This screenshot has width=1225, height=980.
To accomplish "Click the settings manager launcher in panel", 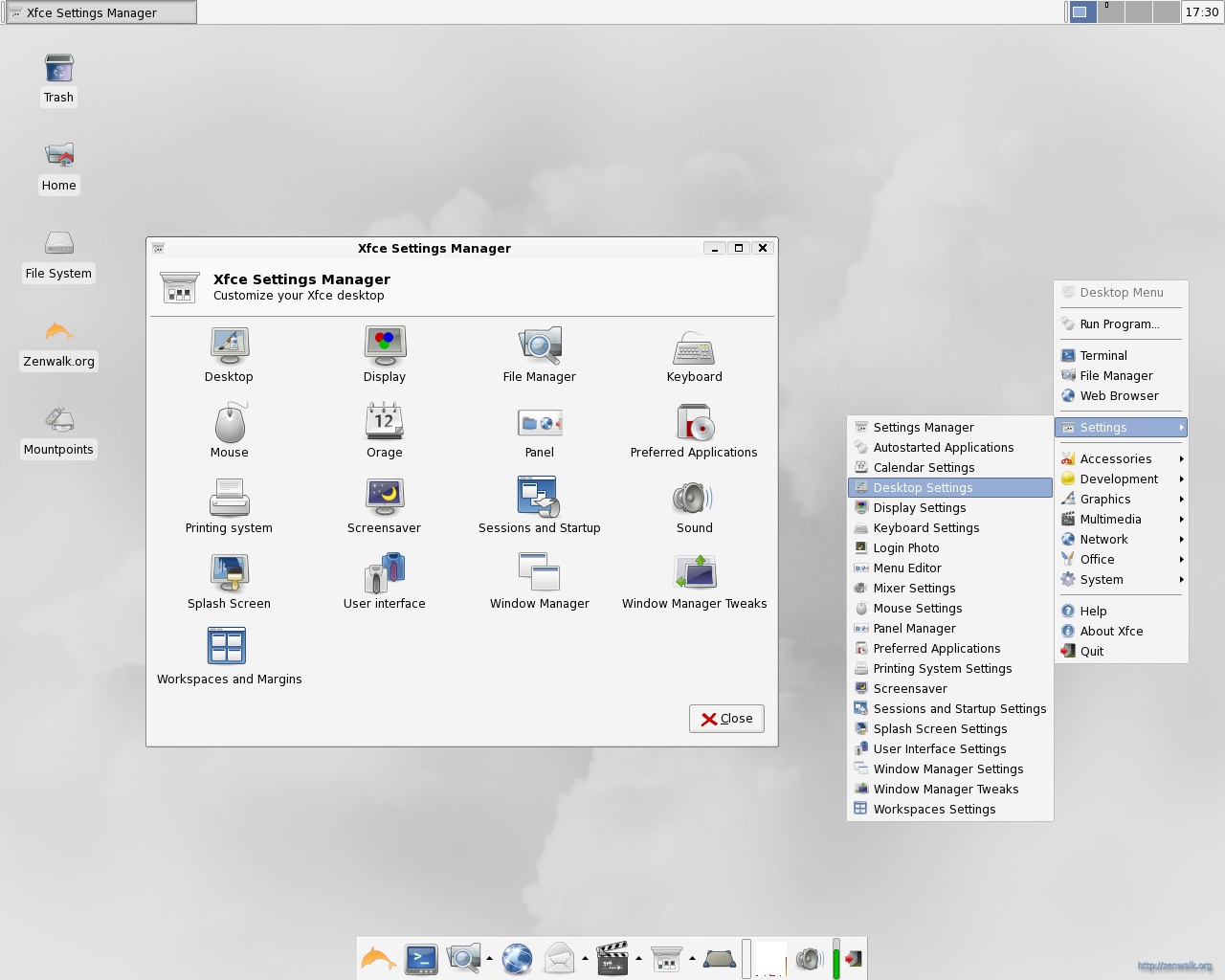I will (x=666, y=959).
